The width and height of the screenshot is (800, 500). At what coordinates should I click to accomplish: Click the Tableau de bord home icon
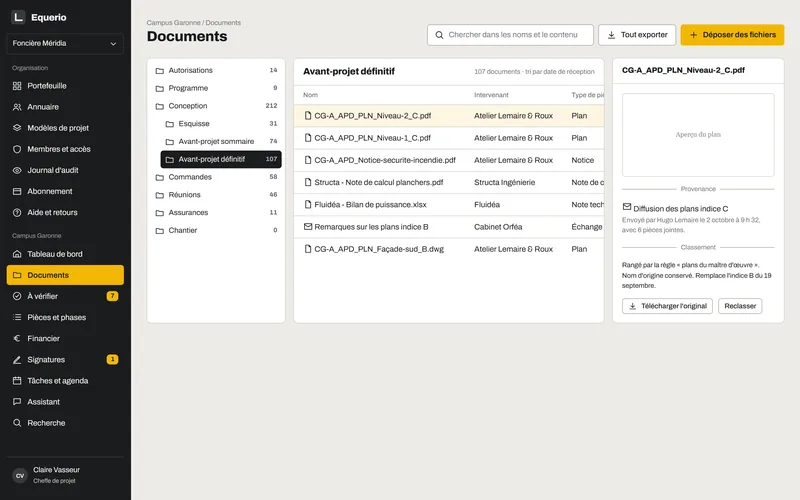(x=17, y=254)
